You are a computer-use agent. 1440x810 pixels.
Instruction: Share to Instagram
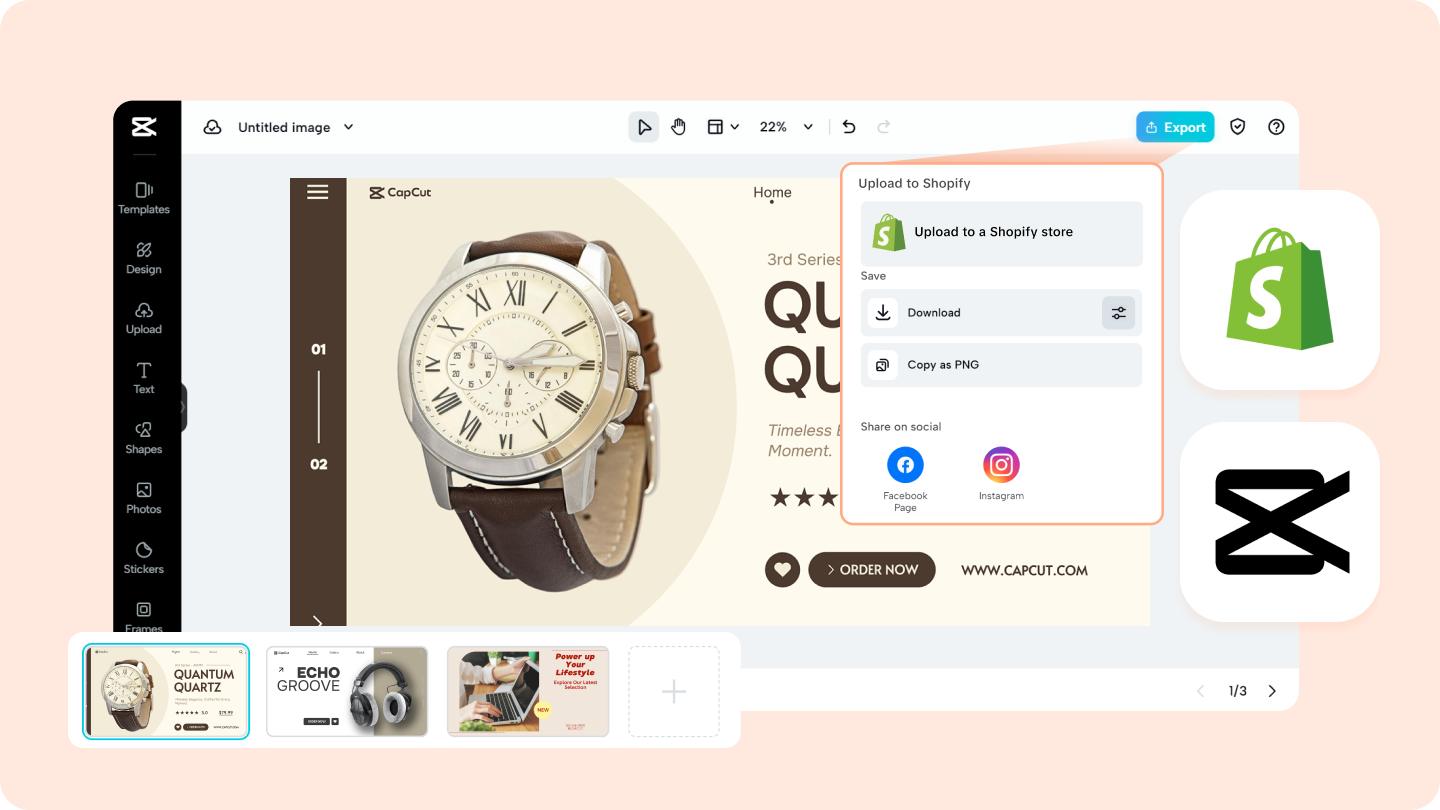(x=1001, y=474)
